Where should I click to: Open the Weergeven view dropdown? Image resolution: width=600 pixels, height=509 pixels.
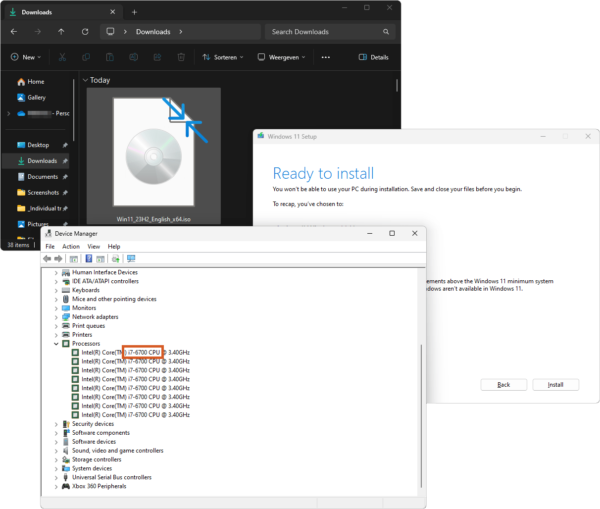[281, 57]
